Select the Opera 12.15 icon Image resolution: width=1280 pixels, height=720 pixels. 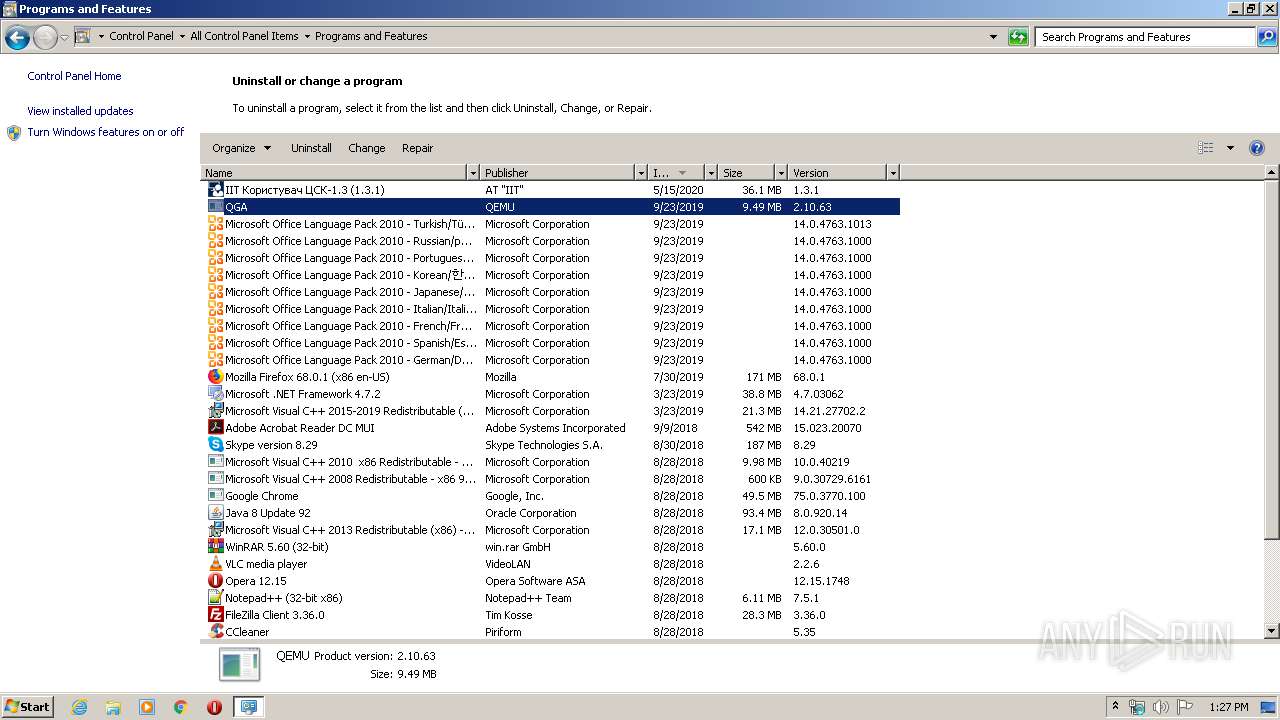215,581
